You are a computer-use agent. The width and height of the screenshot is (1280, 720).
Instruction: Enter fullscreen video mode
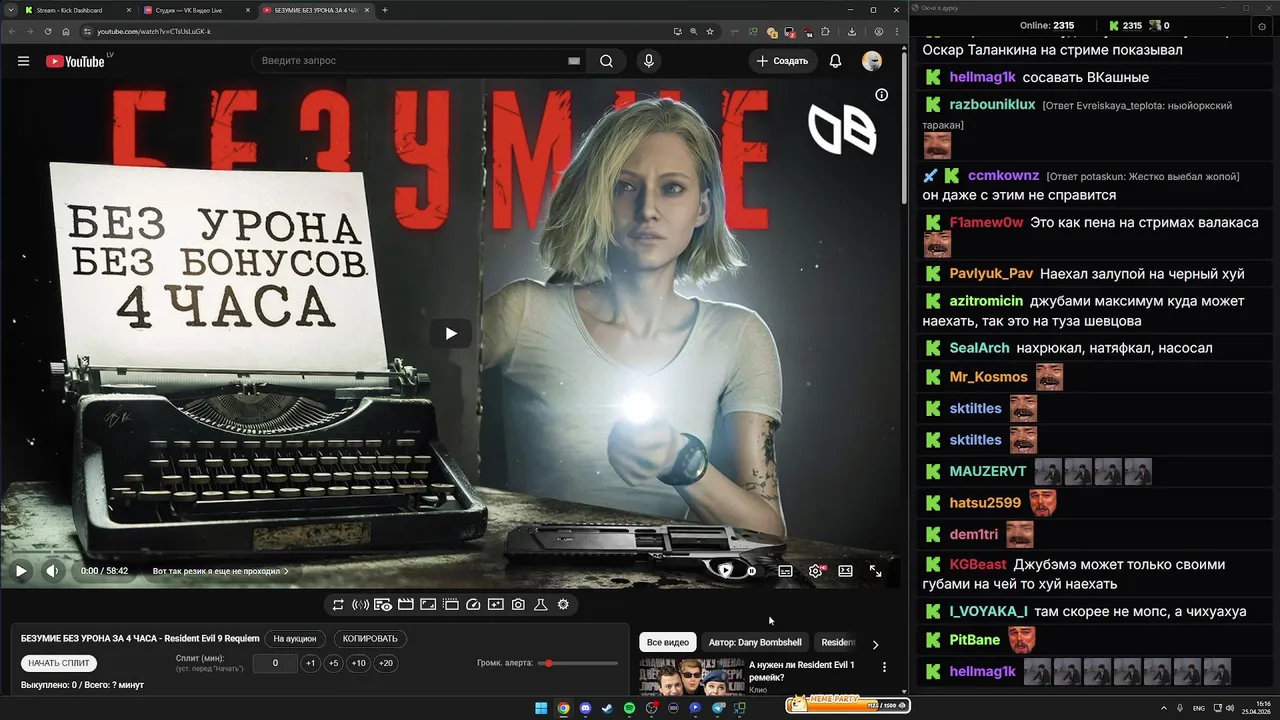[x=875, y=571]
